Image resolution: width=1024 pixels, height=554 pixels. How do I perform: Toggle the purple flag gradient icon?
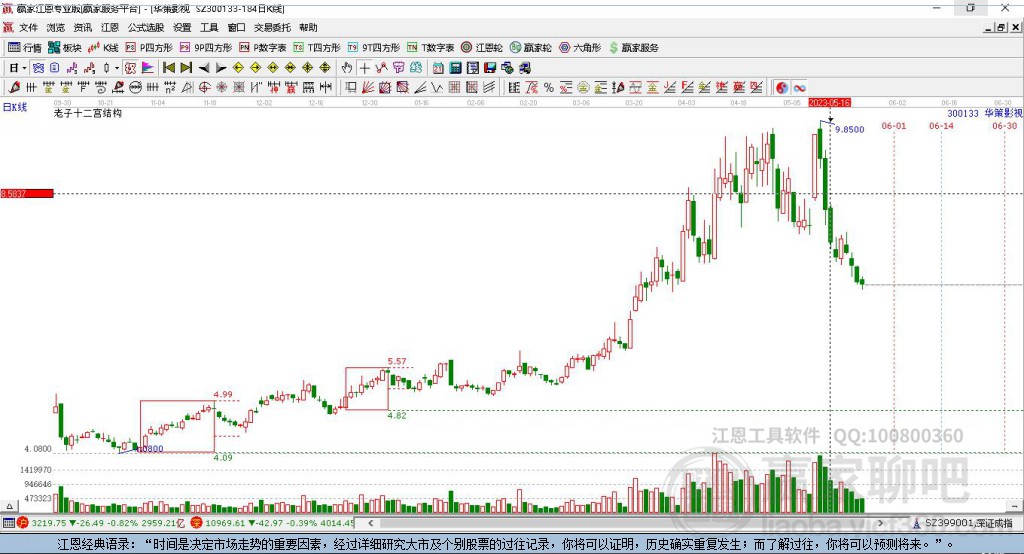pos(148,68)
